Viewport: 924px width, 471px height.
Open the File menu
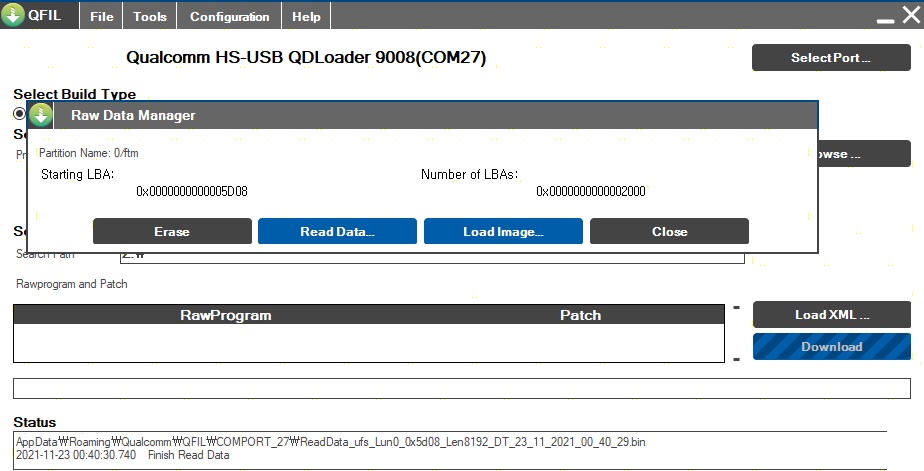tap(101, 17)
